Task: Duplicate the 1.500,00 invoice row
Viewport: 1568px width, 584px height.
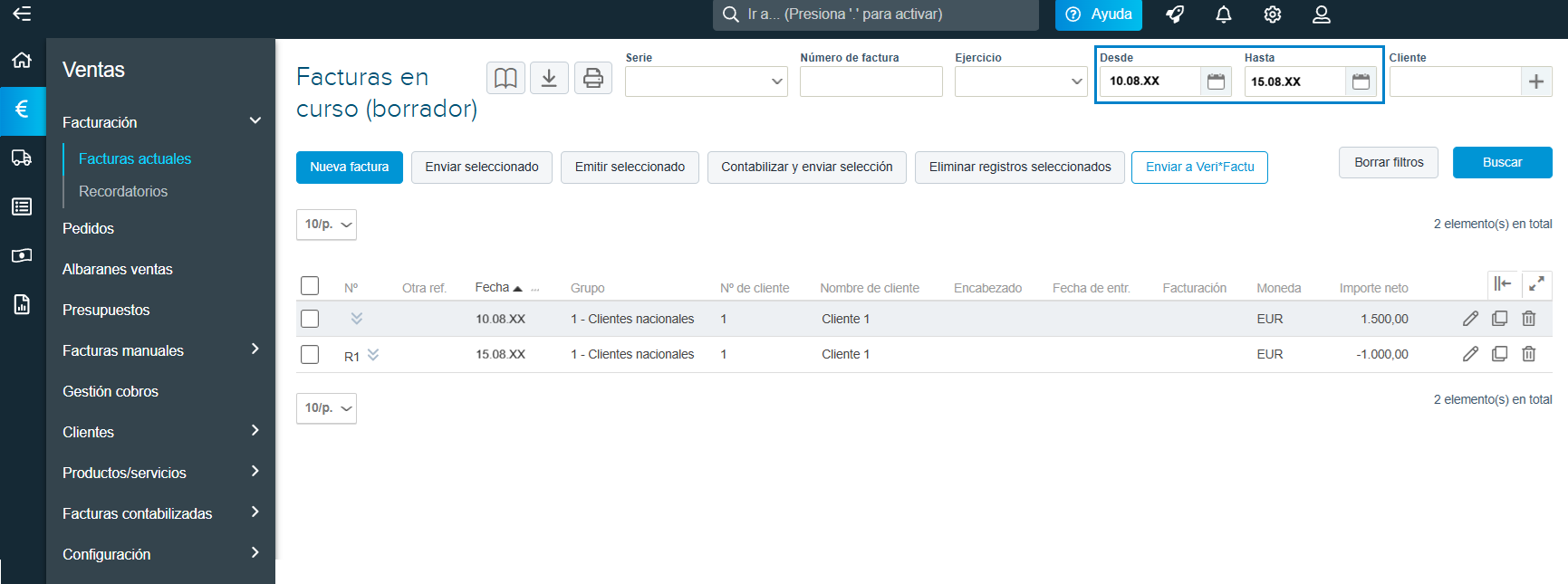Action: coord(1499,319)
